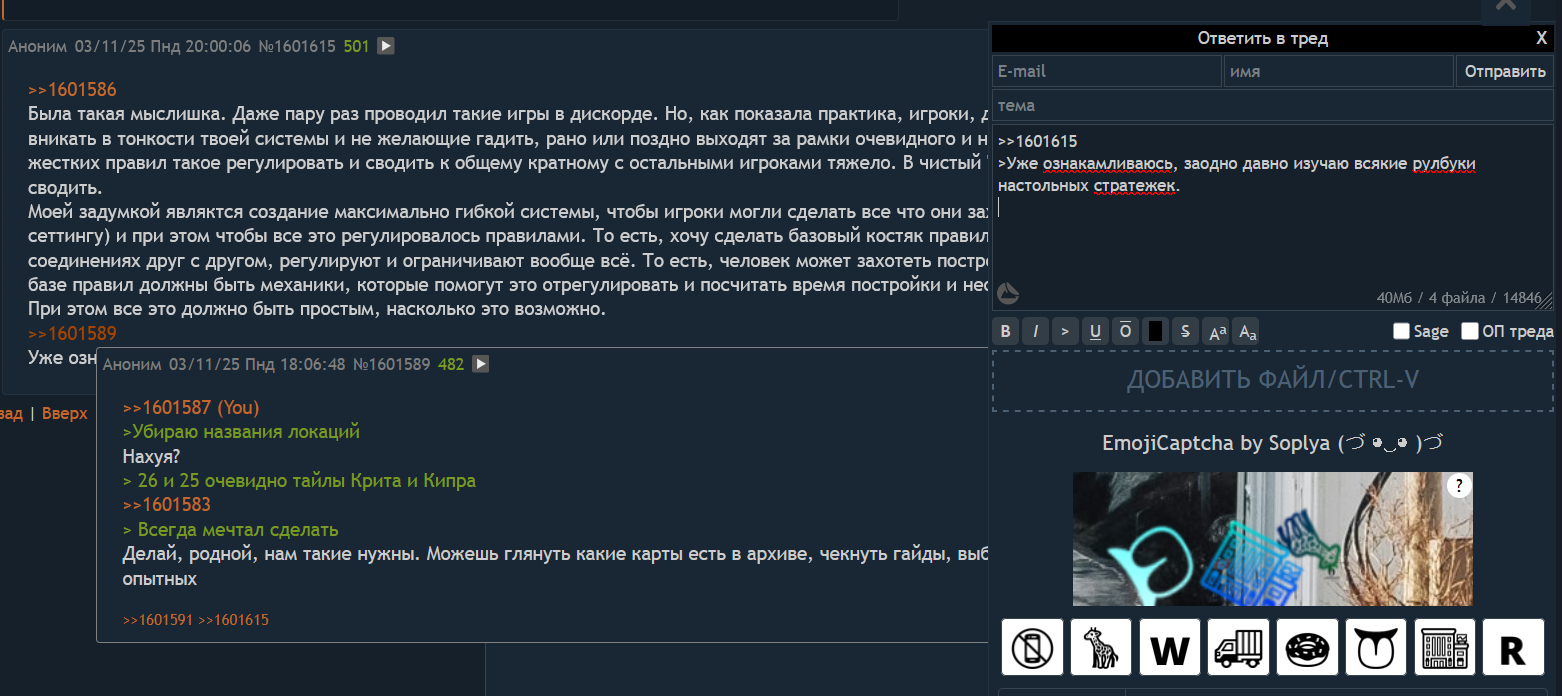Apply black spoiler color swatch

[1156, 331]
